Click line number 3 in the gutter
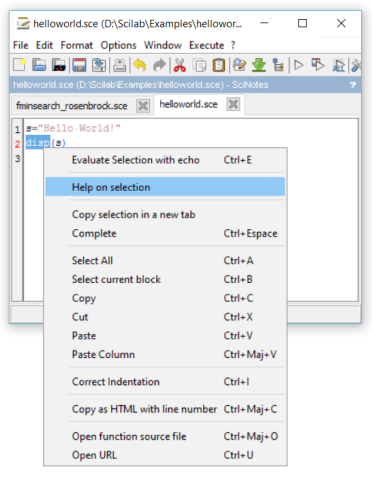The image size is (372, 480). click(x=17, y=159)
